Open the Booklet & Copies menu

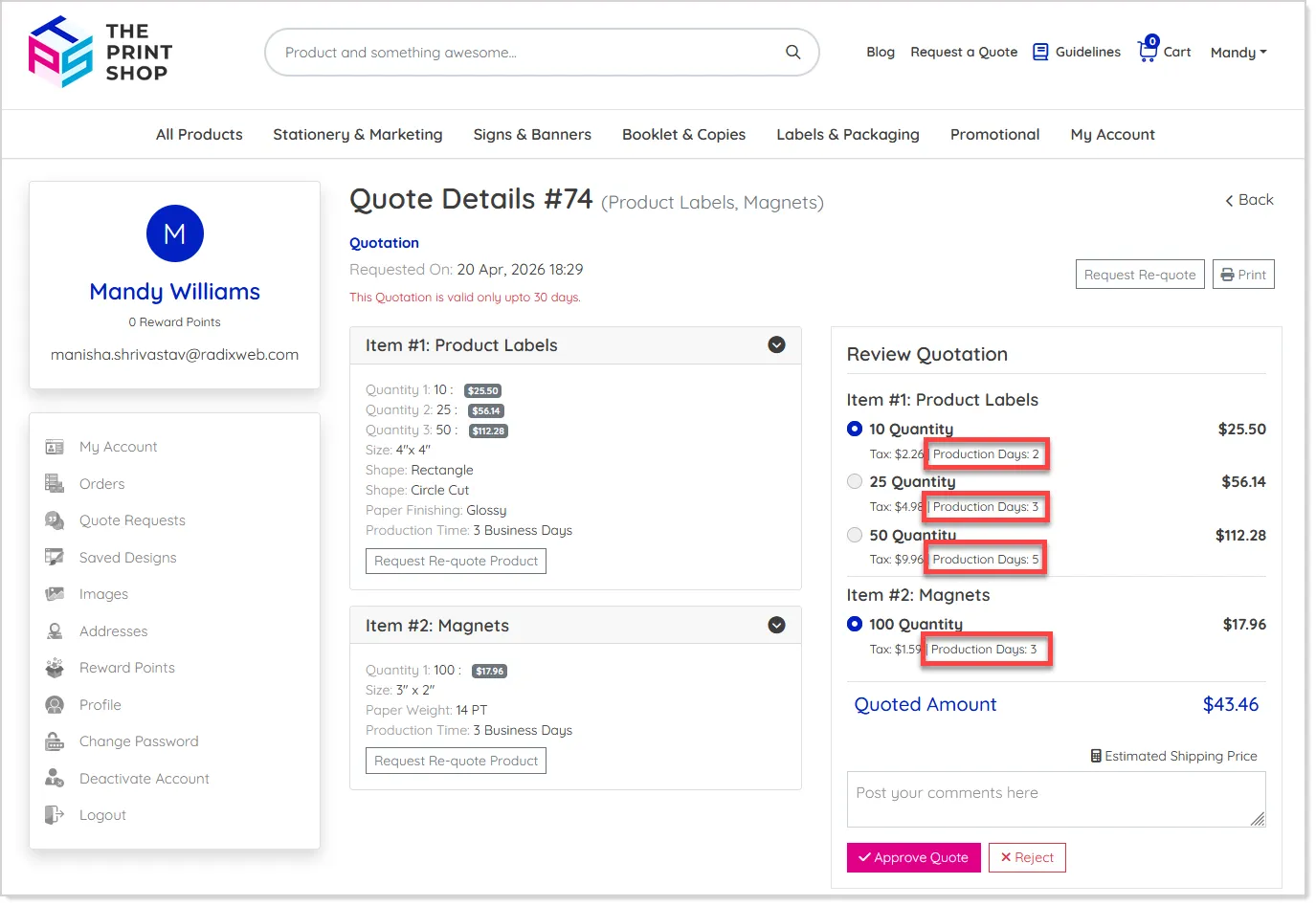pyautogui.click(x=683, y=134)
